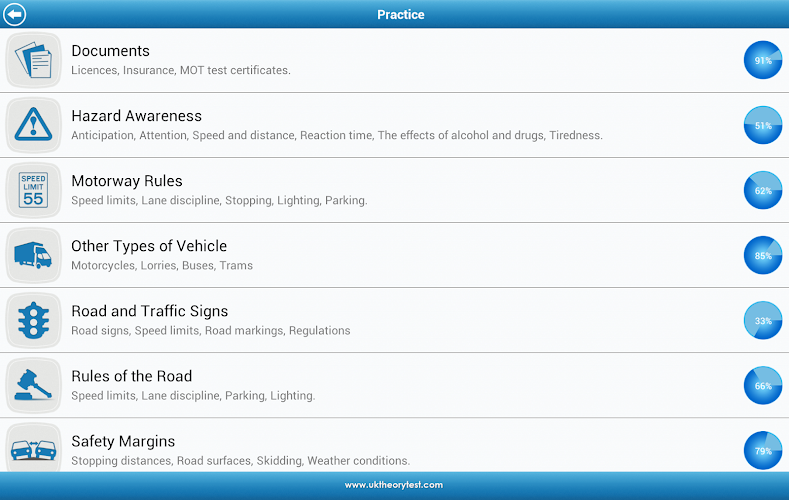Viewport: 789px width, 500px height.
Task: Click the 66% Rules of the Road progress
Action: pos(763,385)
